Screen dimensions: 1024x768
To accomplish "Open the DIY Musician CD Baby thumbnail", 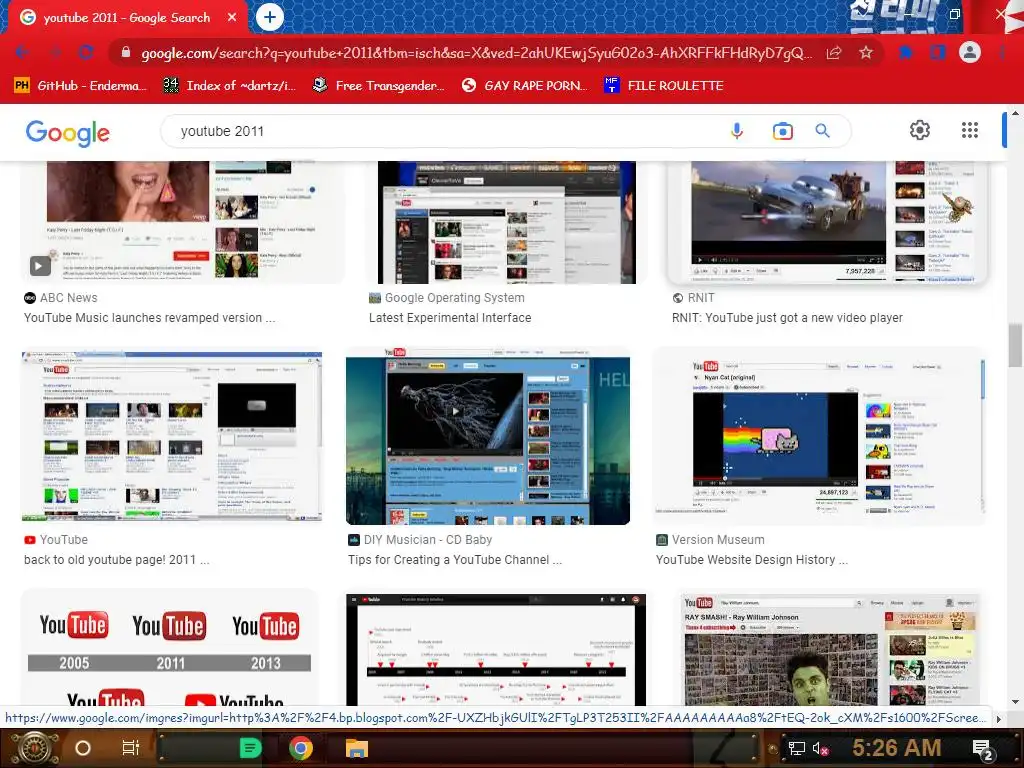I will pos(488,436).
